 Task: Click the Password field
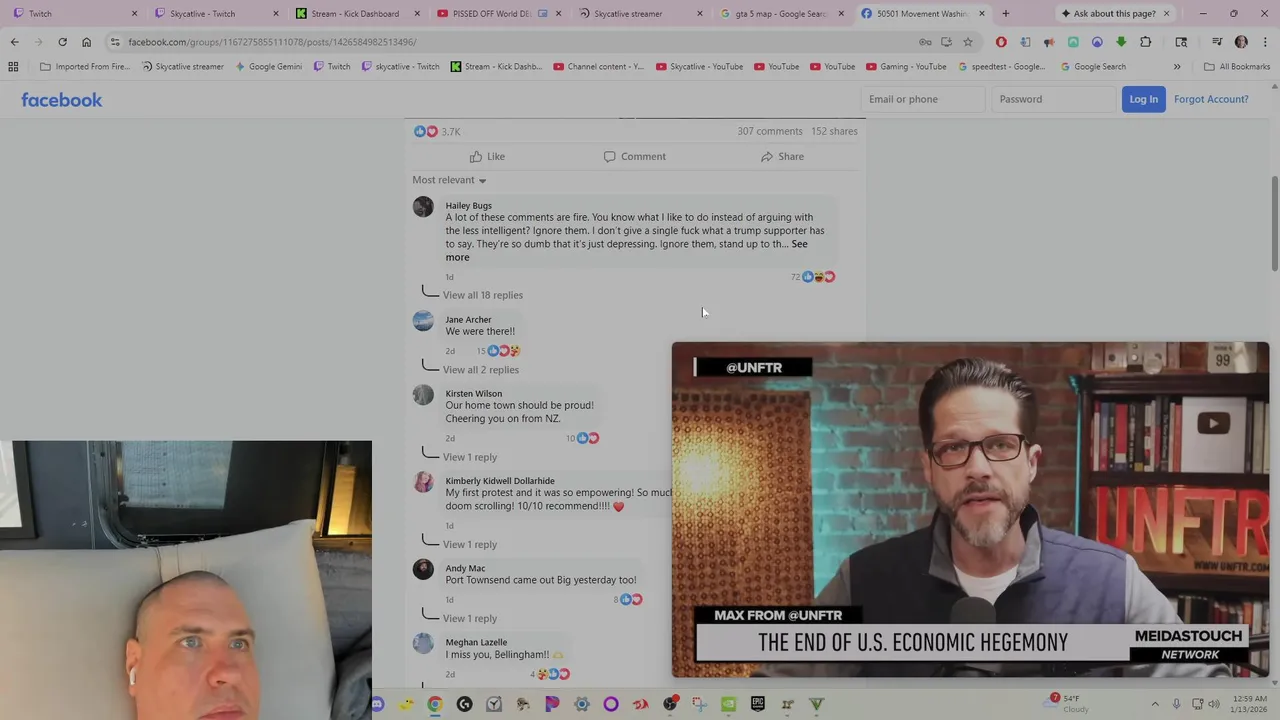click(1053, 99)
